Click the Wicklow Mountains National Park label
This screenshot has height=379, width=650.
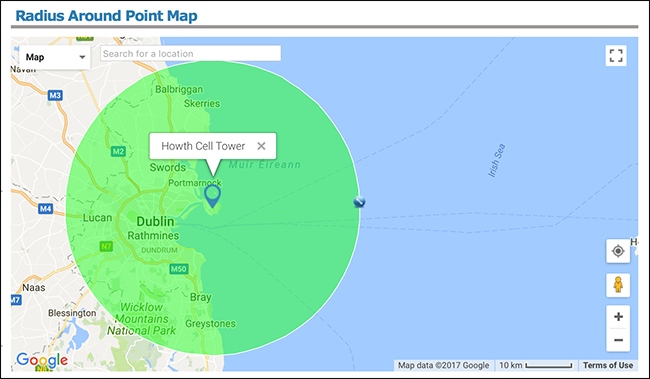(141, 319)
